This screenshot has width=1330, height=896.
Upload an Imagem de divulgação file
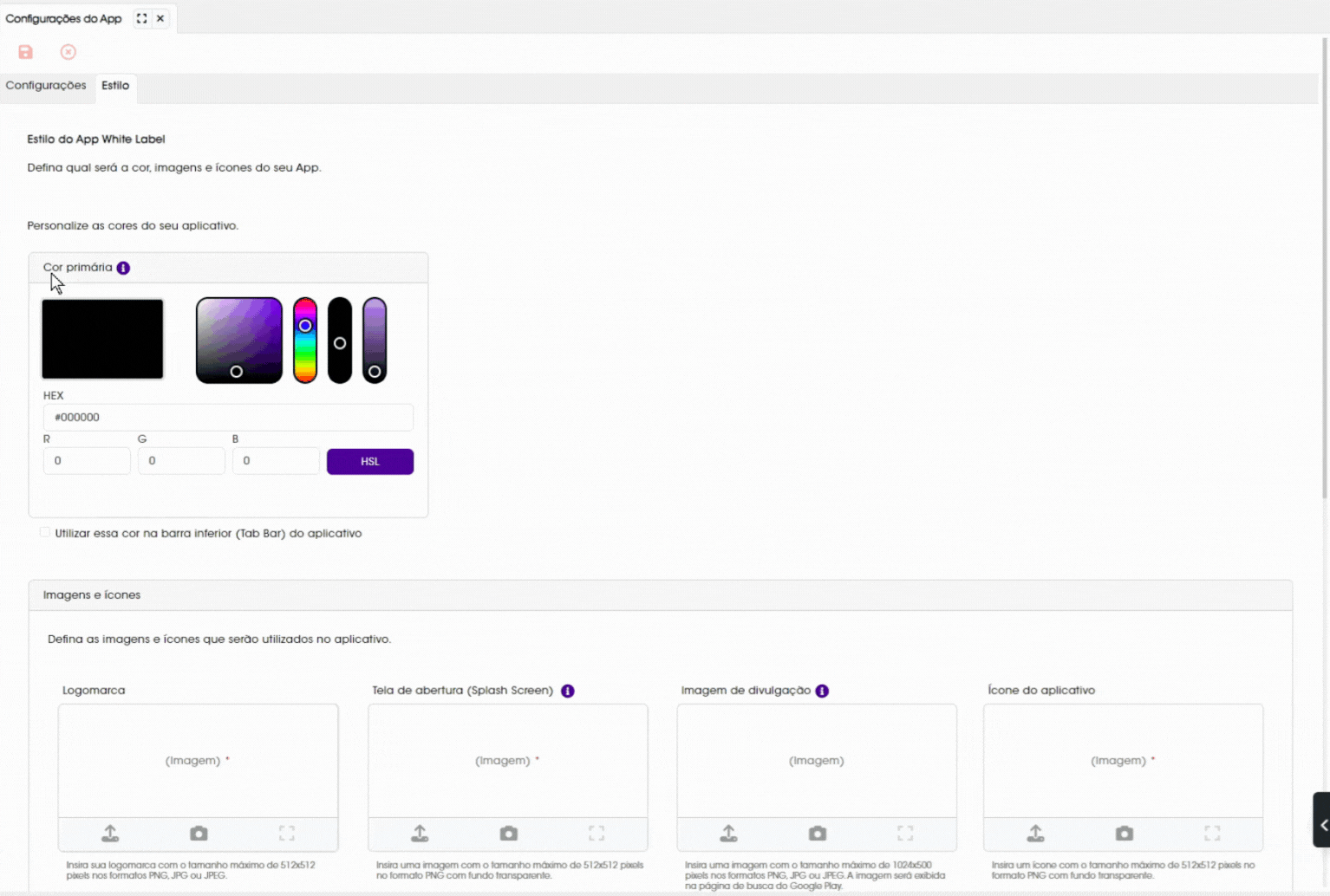[x=729, y=834]
